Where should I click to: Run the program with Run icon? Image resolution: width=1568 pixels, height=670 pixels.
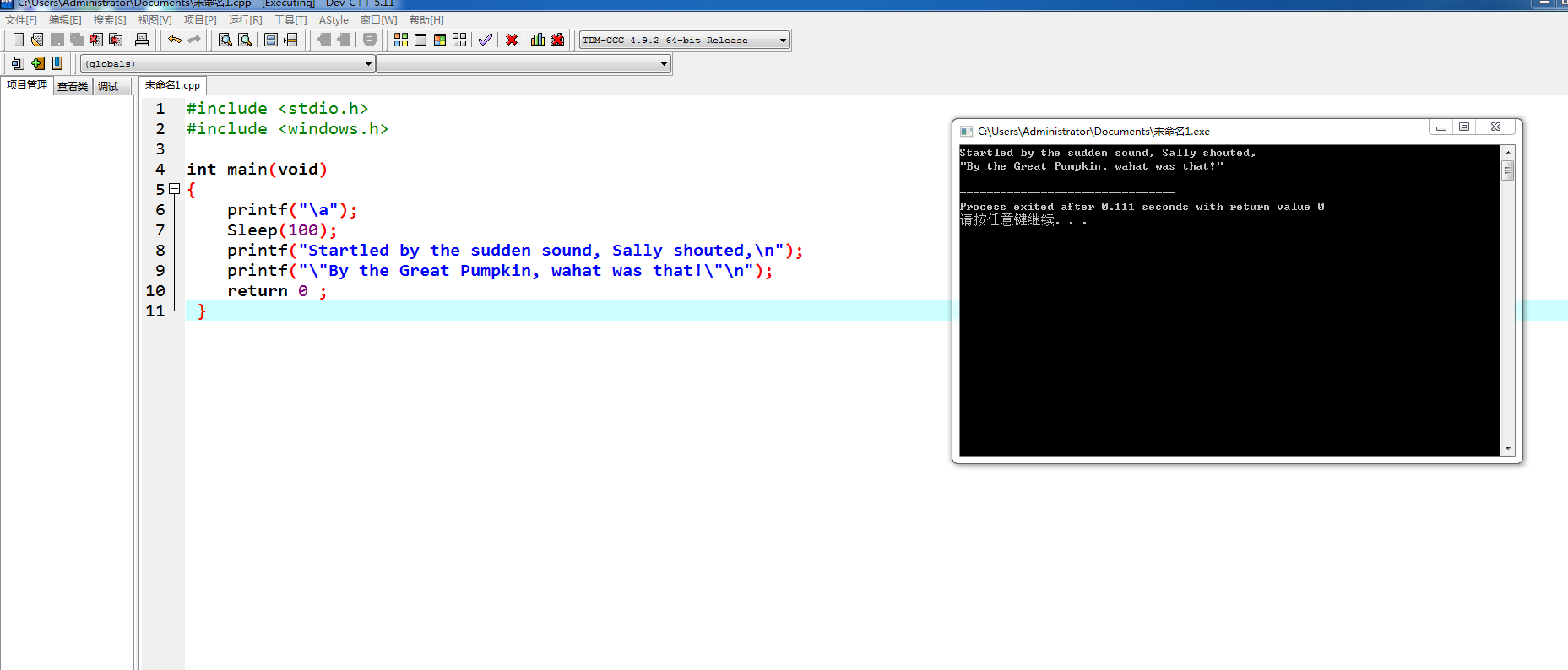pos(420,40)
